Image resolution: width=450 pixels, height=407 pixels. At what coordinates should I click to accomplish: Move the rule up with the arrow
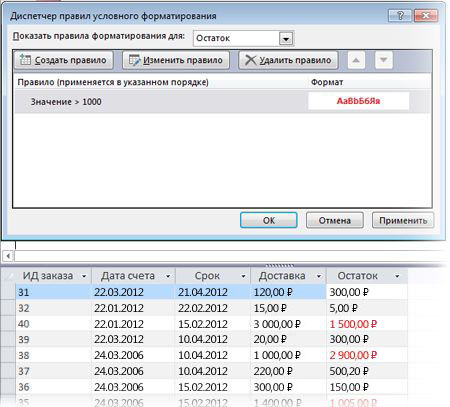[356, 60]
